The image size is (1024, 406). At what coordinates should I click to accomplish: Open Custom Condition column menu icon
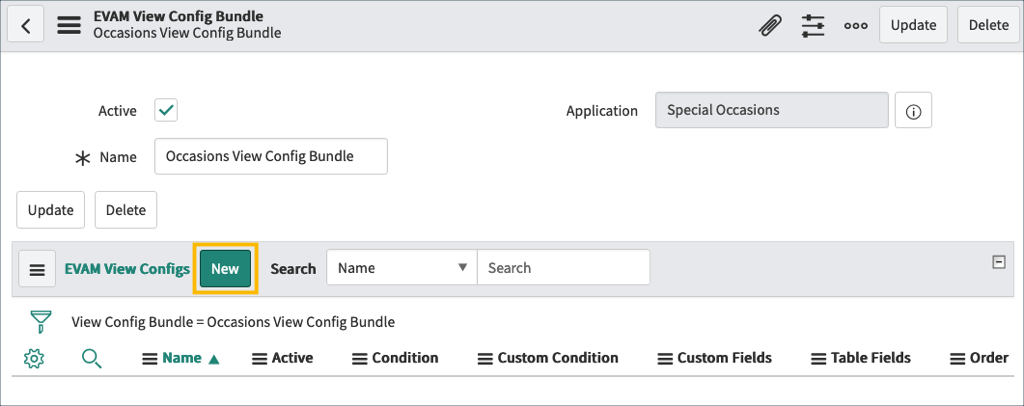point(485,358)
